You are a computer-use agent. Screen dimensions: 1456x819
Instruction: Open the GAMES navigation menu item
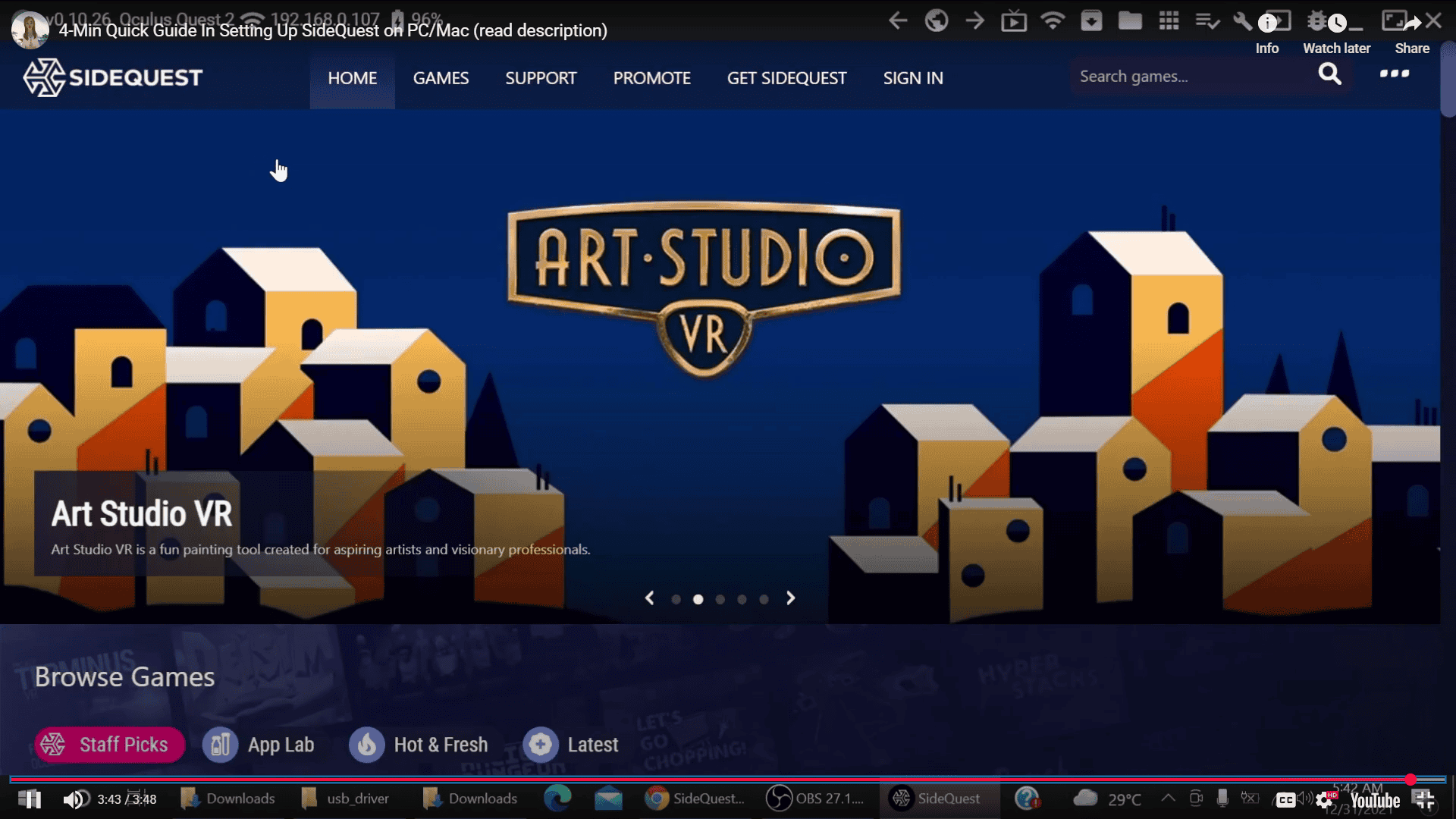point(441,78)
